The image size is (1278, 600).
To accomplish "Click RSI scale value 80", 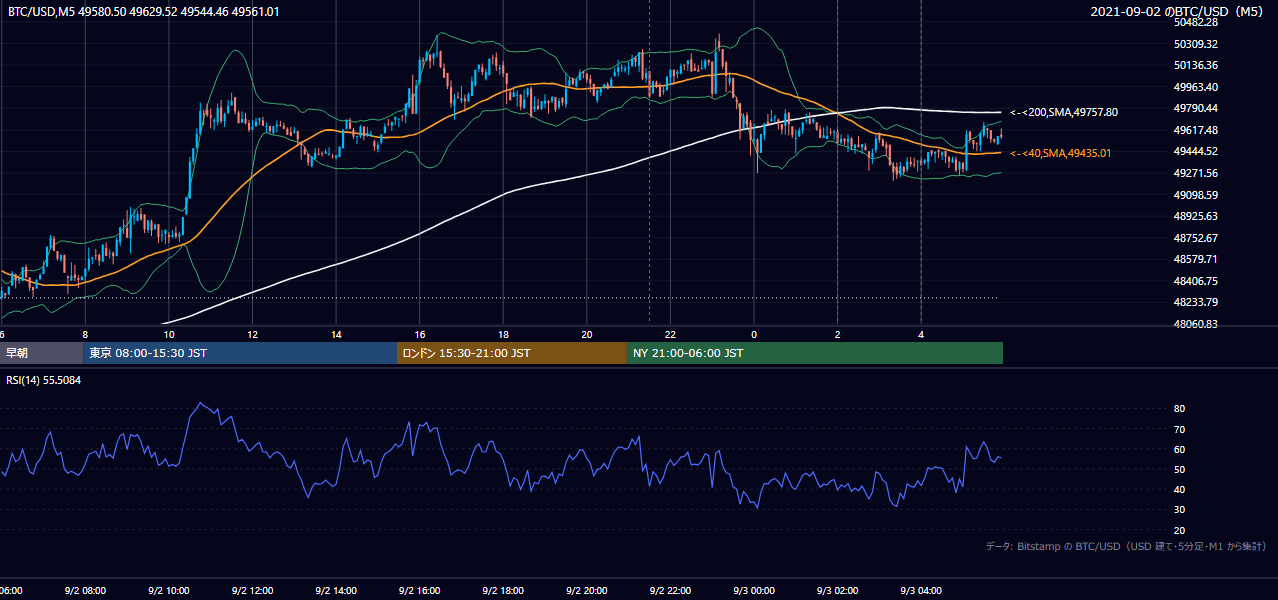I will click(1179, 409).
